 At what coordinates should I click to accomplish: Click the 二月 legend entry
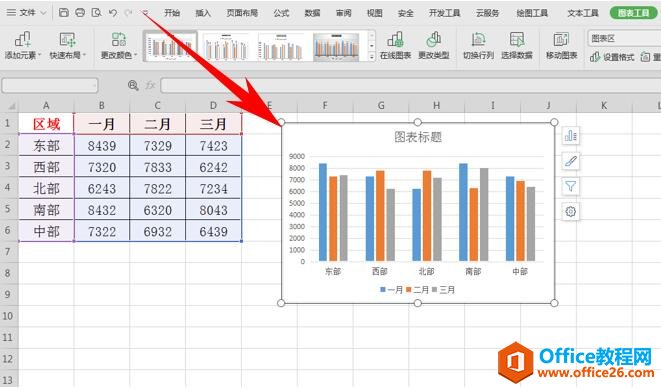point(417,290)
